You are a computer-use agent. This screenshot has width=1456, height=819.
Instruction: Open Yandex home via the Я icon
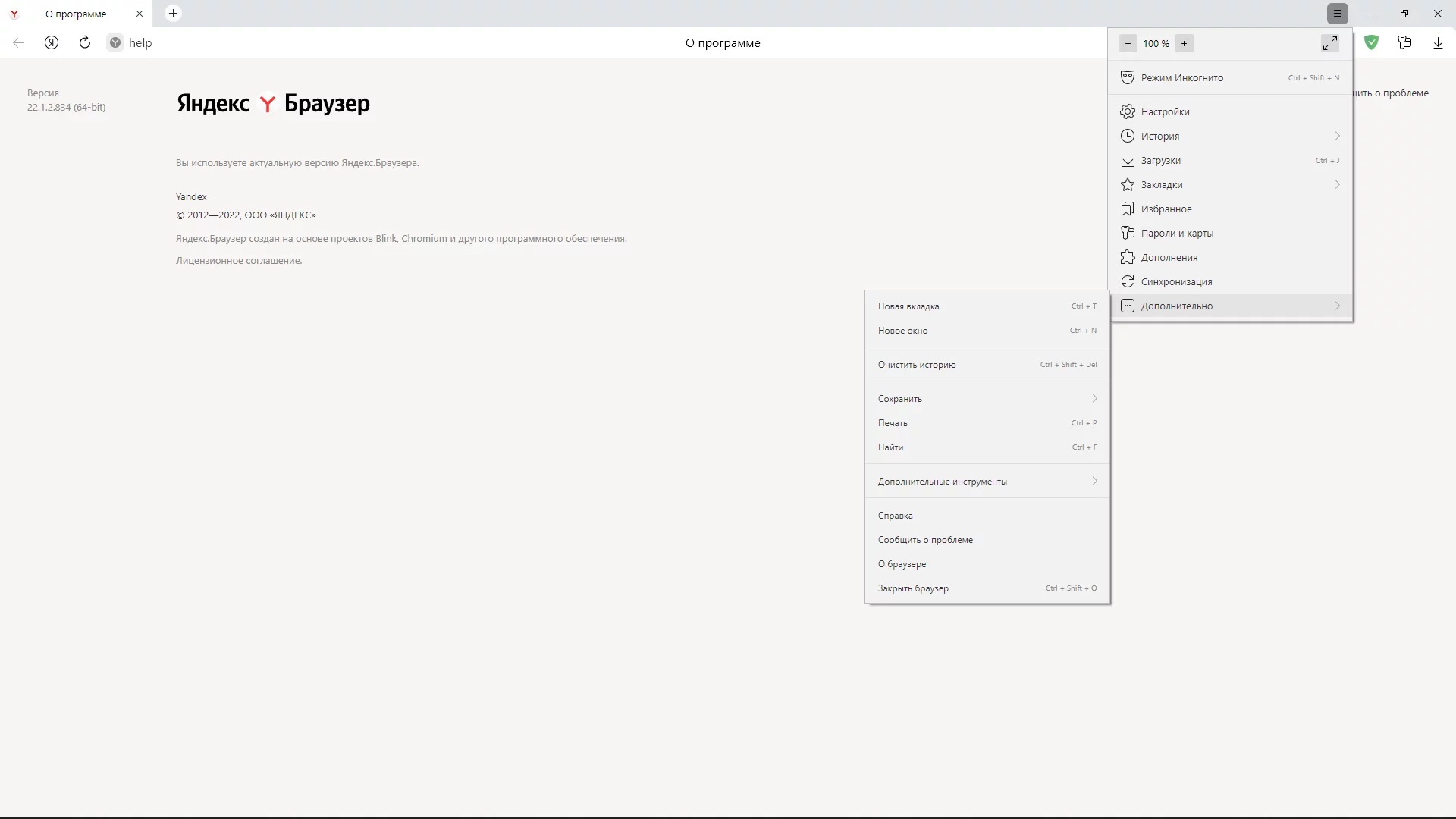pyautogui.click(x=52, y=43)
